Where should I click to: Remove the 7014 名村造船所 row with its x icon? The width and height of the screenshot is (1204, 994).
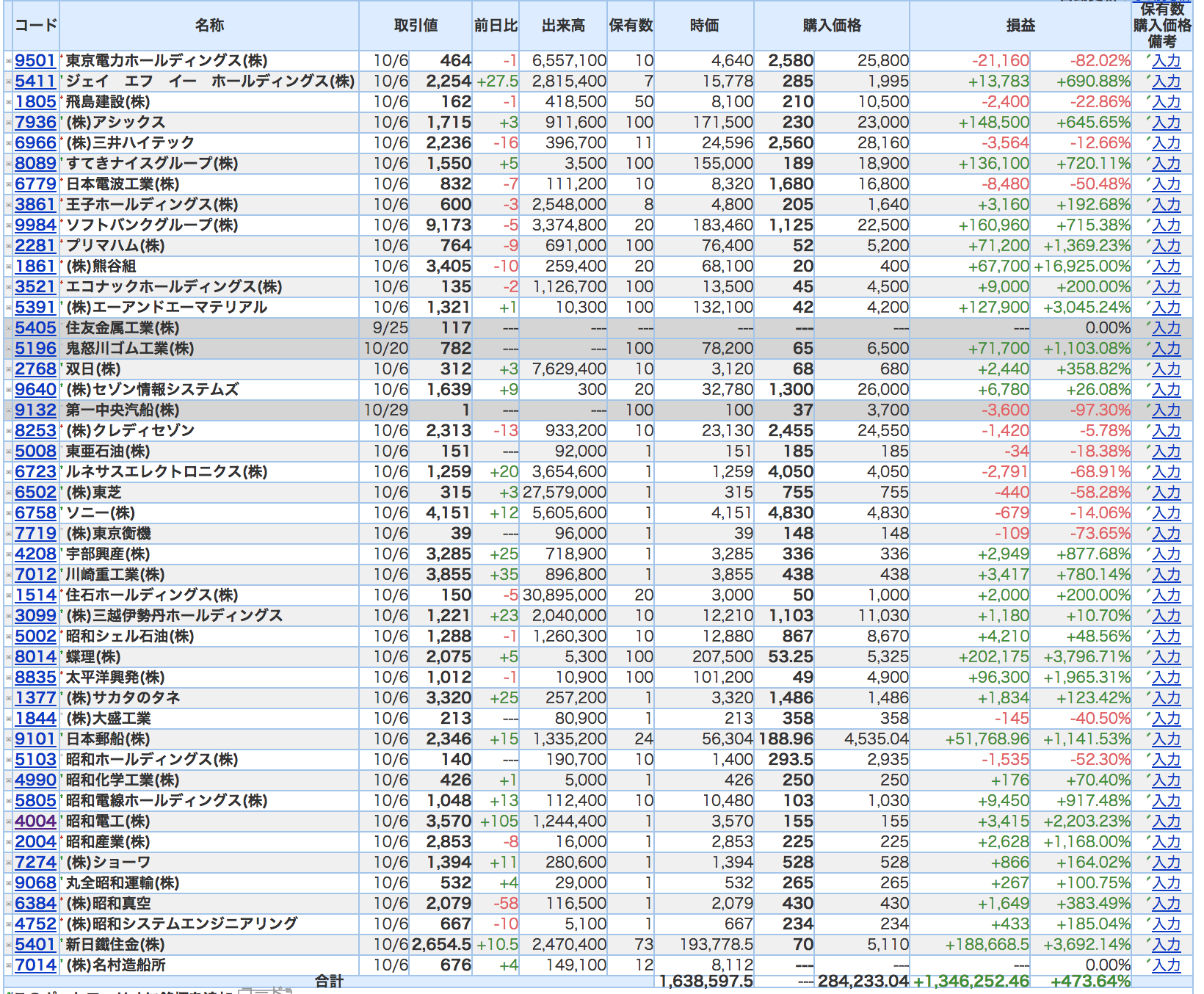[8, 965]
